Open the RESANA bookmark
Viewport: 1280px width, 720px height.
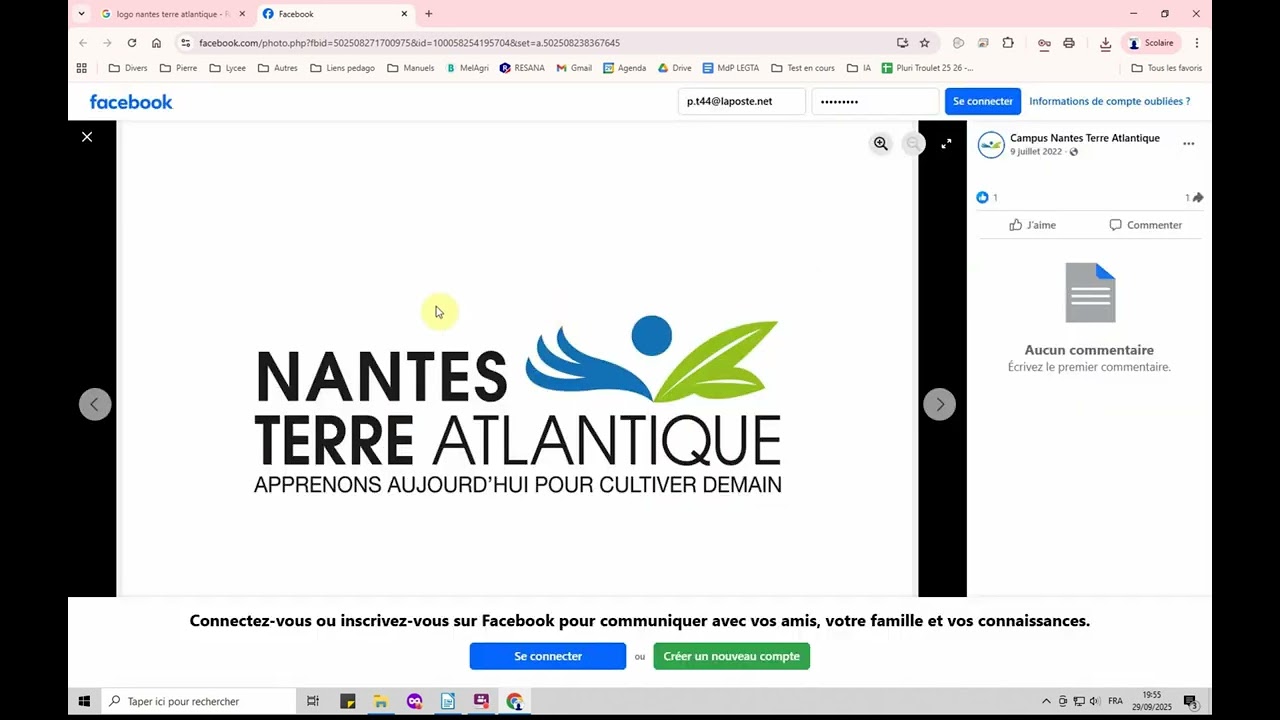coord(523,68)
